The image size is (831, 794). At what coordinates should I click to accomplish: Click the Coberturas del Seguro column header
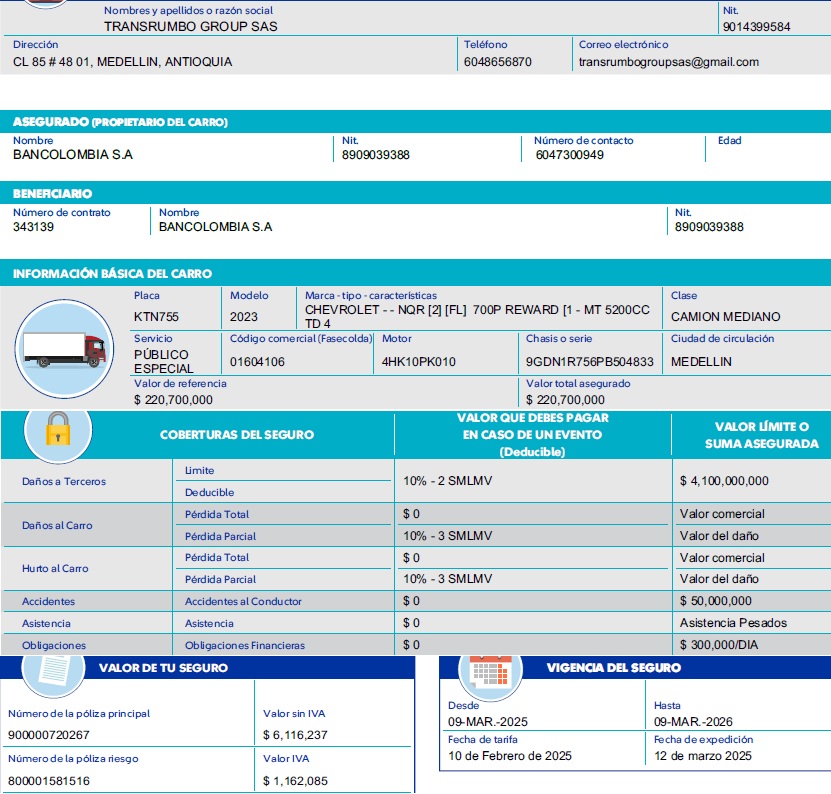pyautogui.click(x=237, y=435)
